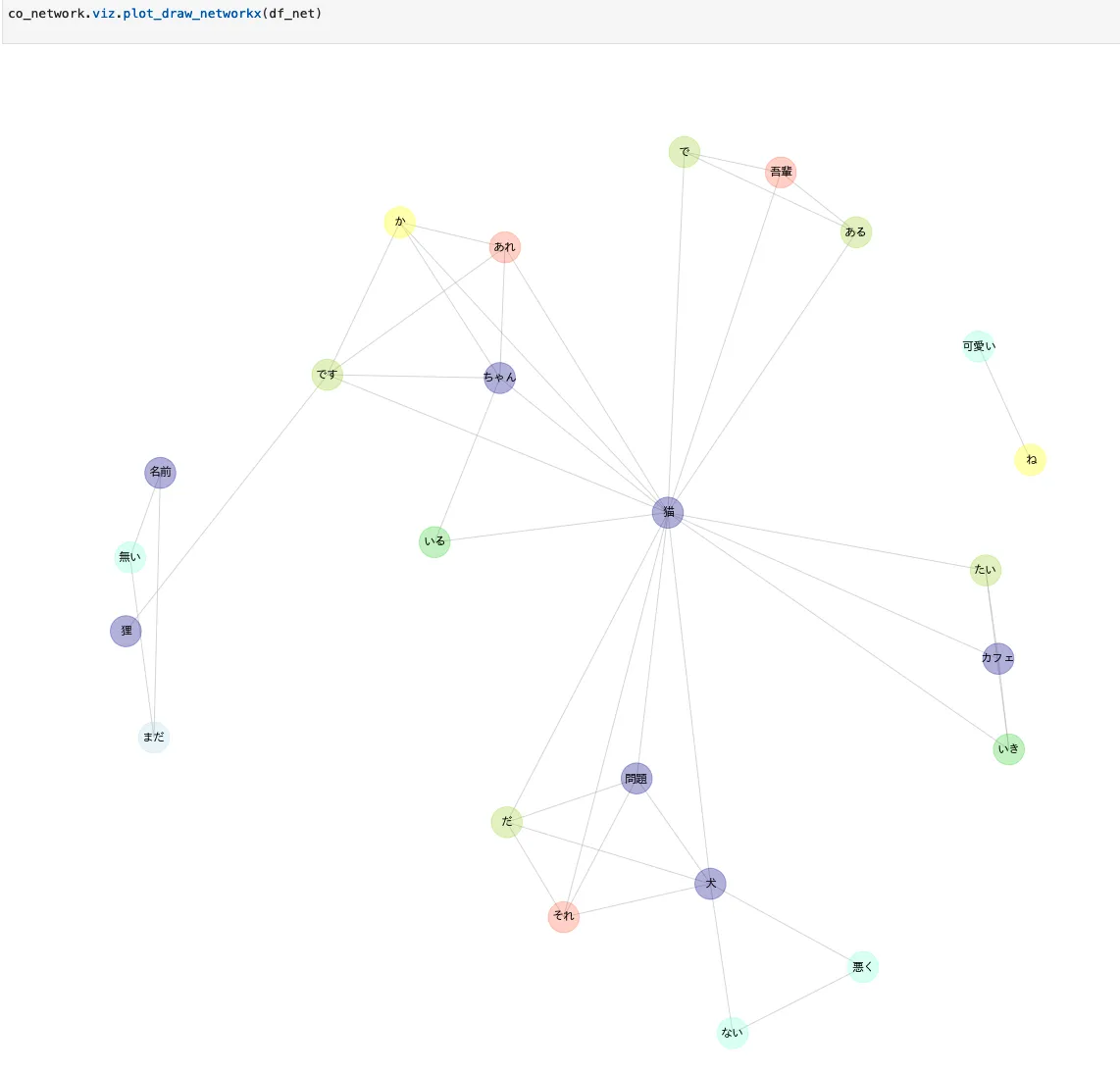Click the green いる node
The width and height of the screenshot is (1120, 1073).
(x=434, y=541)
